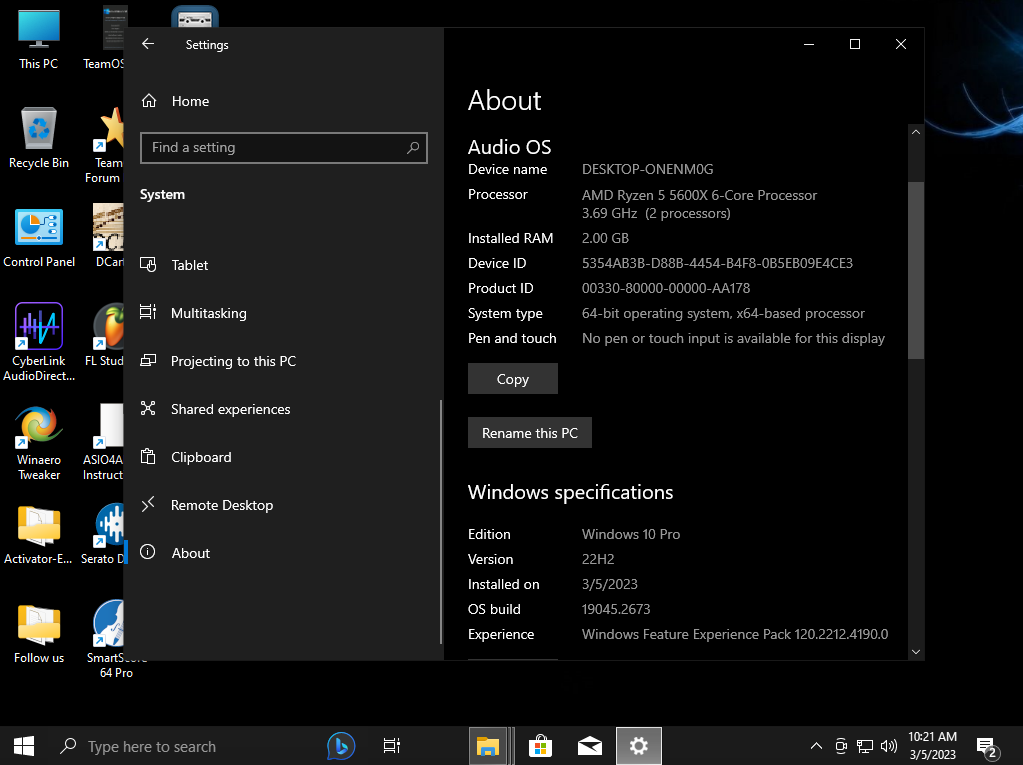Maximize the Settings window
This screenshot has width=1023, height=765.
855,44
